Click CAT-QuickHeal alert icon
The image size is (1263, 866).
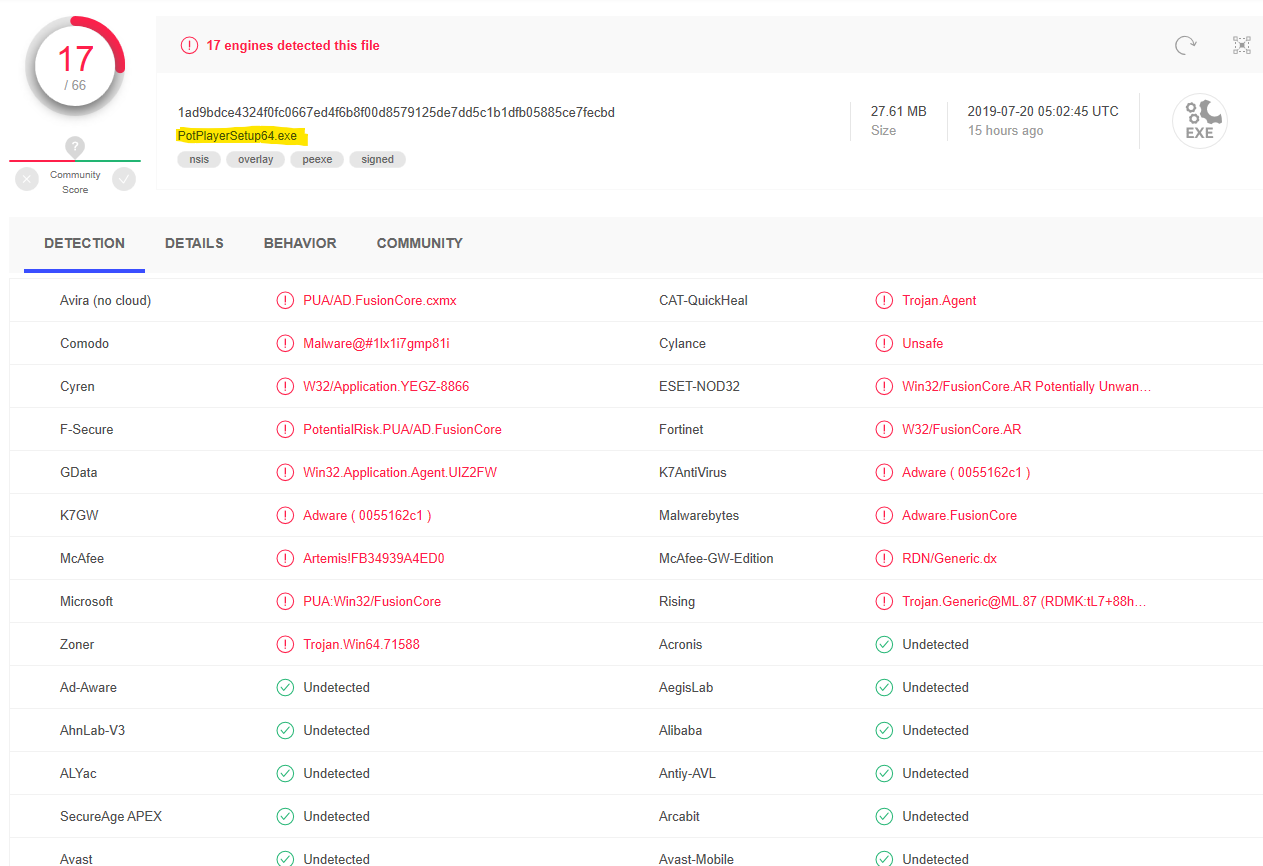[x=884, y=300]
